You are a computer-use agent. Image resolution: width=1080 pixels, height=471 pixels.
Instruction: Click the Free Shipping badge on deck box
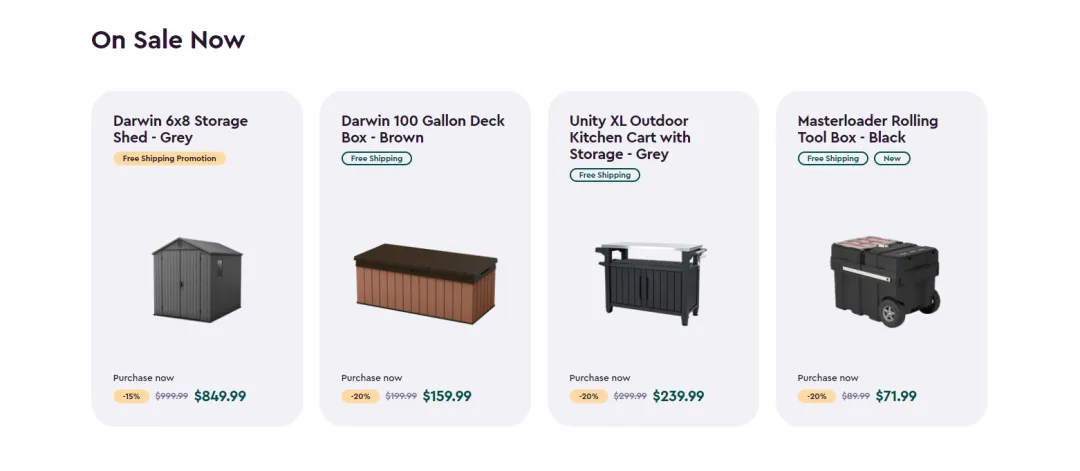[x=376, y=159]
